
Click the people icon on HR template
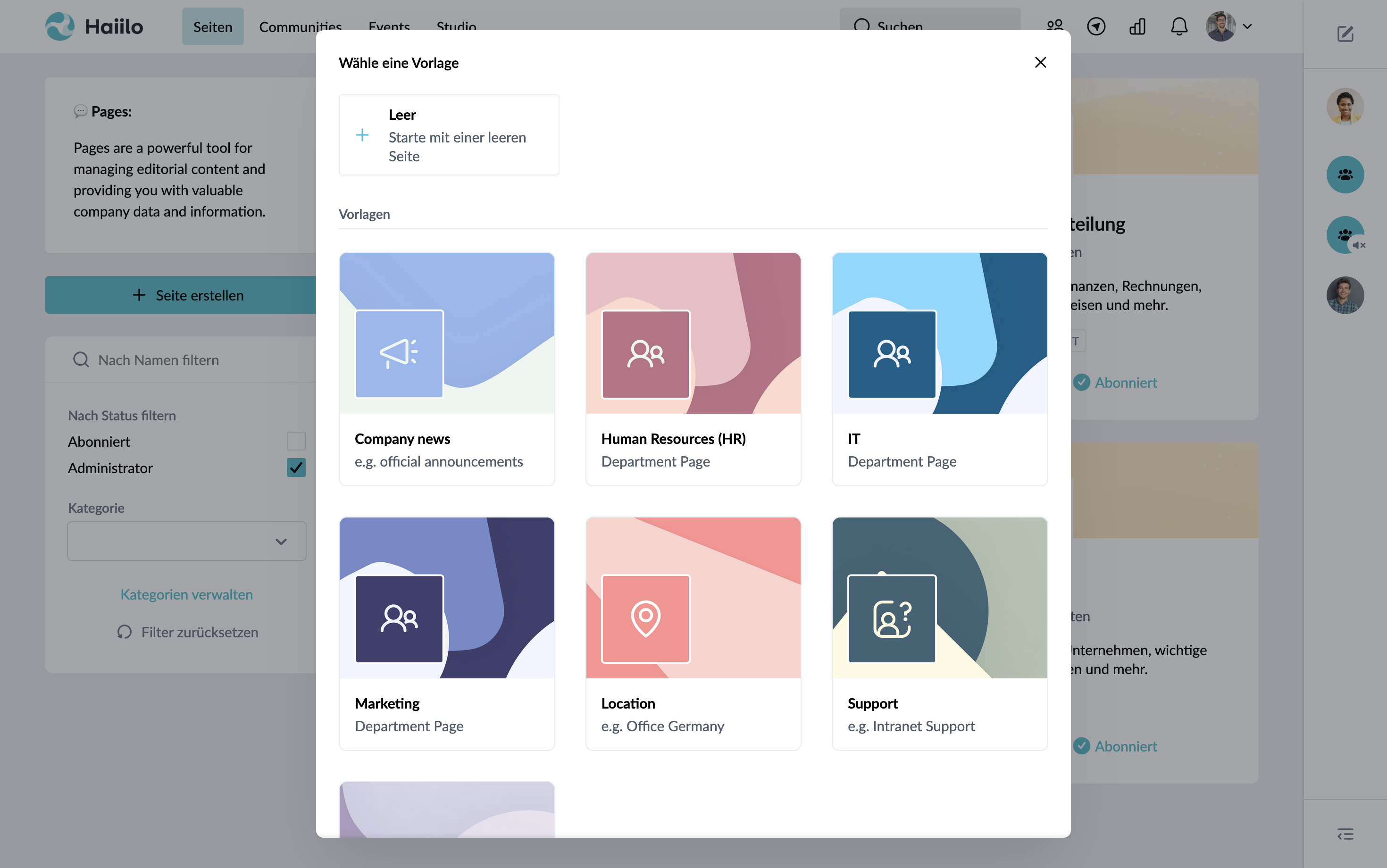[x=646, y=353]
